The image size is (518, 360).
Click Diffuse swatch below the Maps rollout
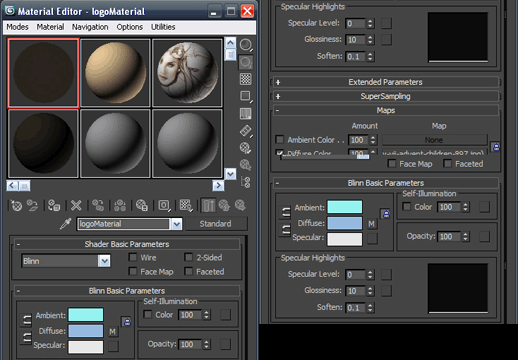tap(345, 223)
